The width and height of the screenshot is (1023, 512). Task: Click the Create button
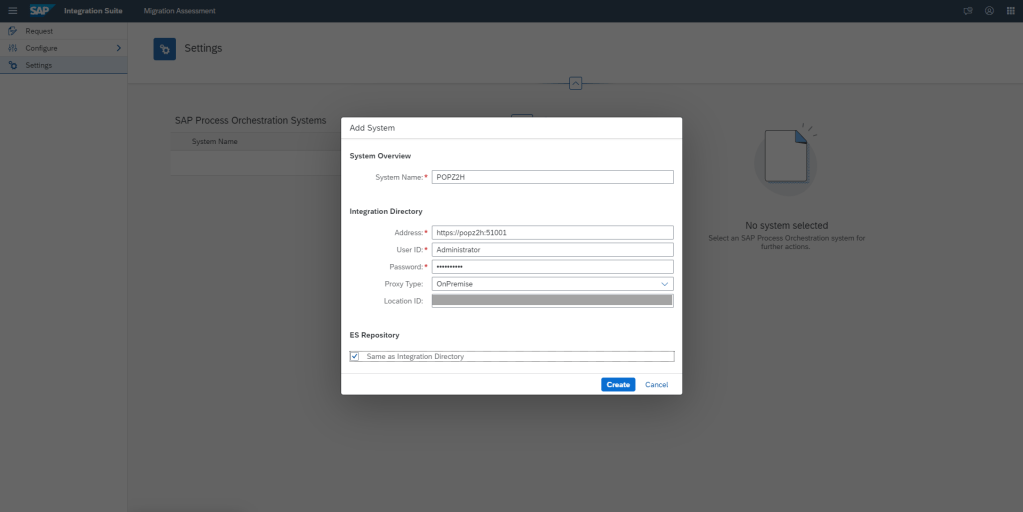(x=618, y=385)
